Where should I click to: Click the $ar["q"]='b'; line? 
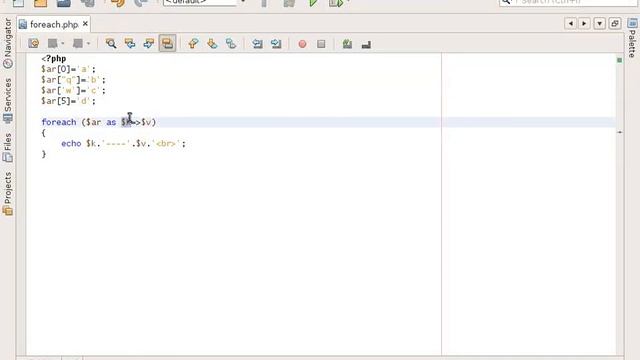click(x=73, y=80)
